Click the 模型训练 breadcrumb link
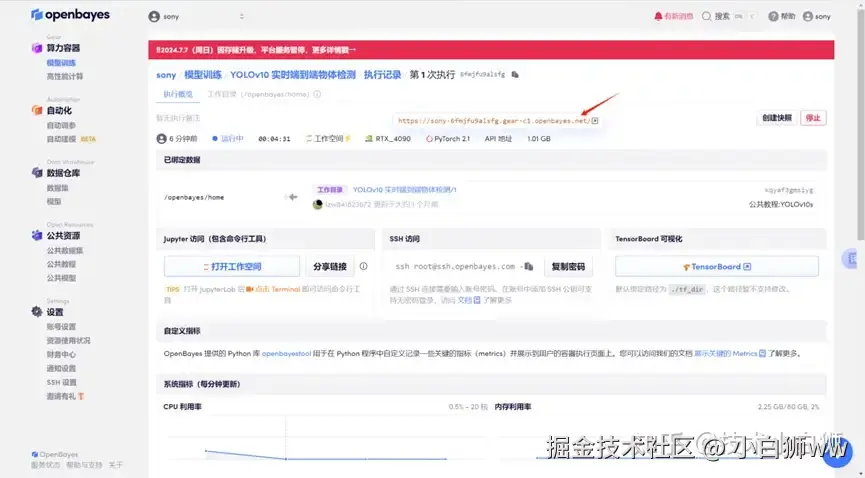 [203, 75]
